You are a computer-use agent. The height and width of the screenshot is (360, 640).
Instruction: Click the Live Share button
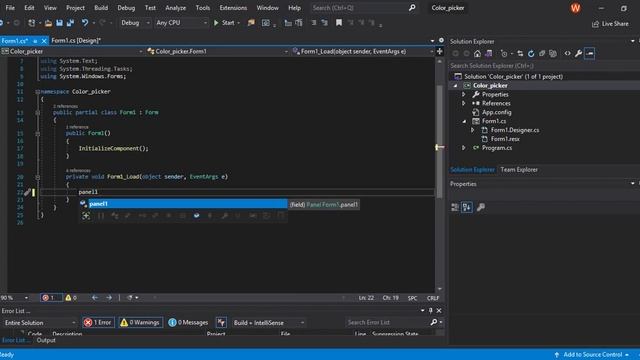tap(610, 24)
